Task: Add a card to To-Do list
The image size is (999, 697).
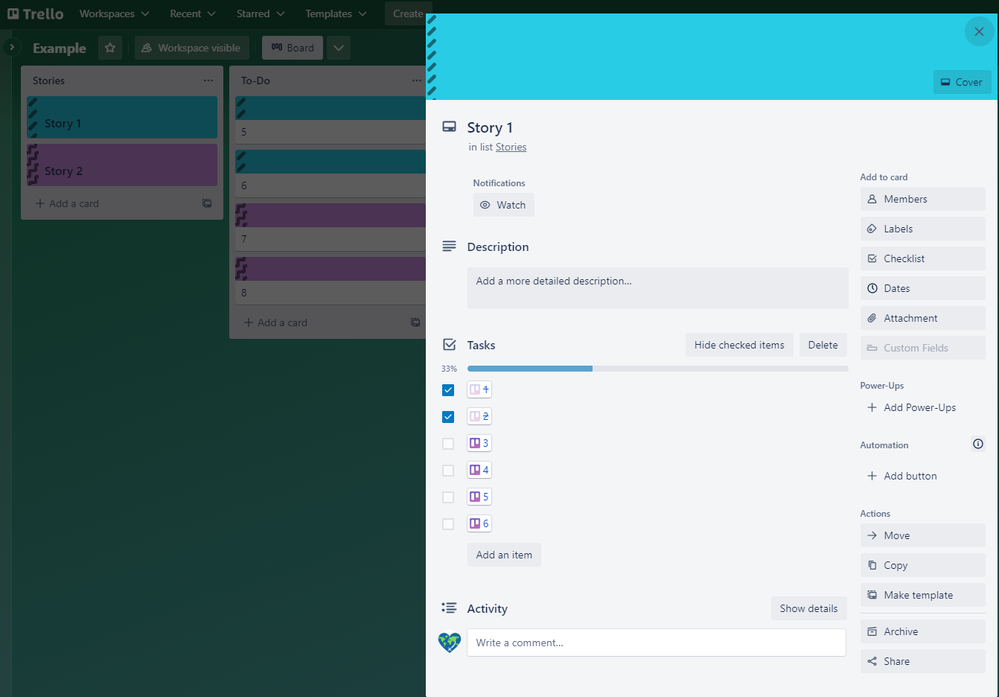Action: [x=276, y=322]
